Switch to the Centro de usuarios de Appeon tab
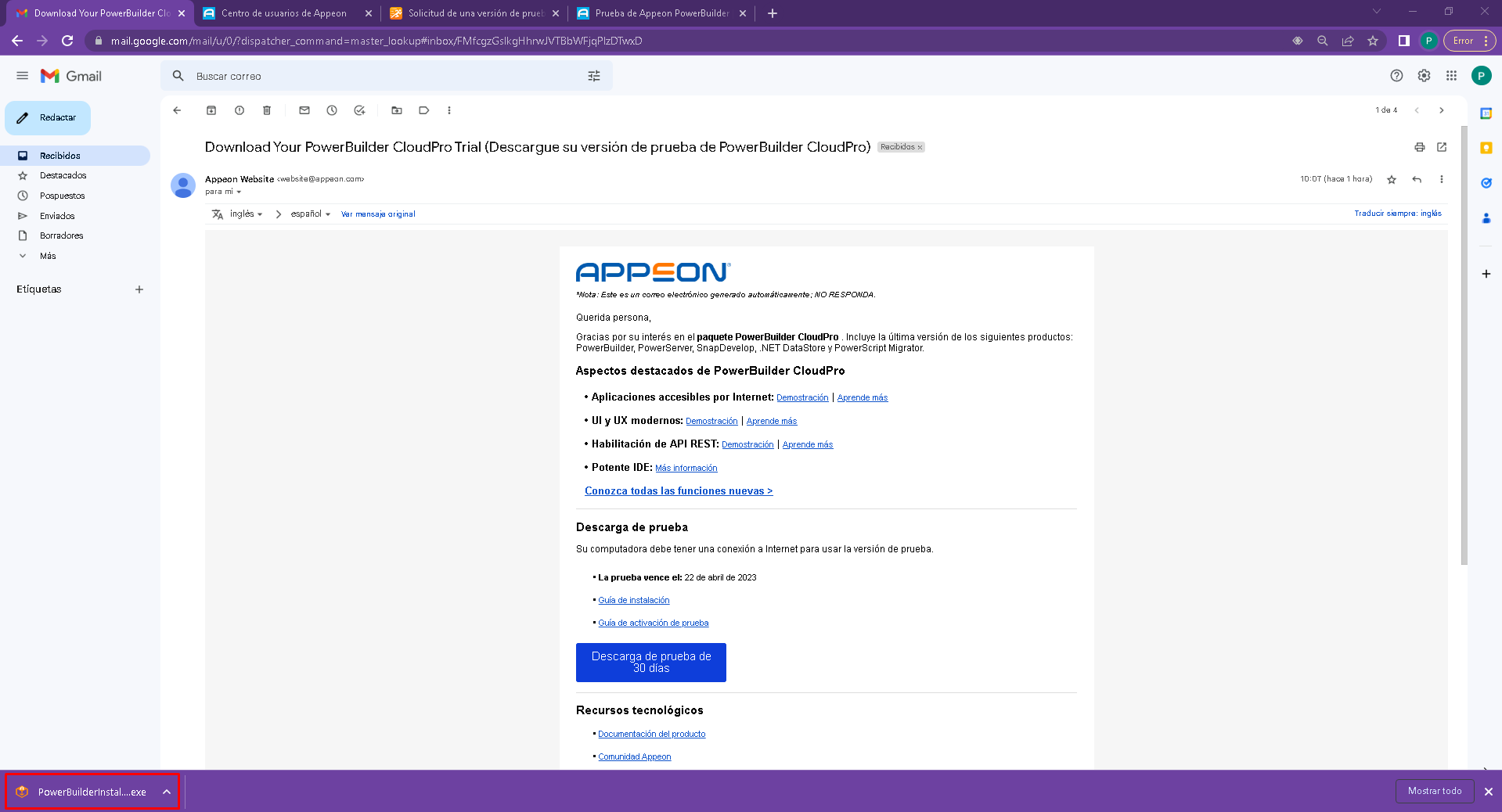 click(x=283, y=13)
